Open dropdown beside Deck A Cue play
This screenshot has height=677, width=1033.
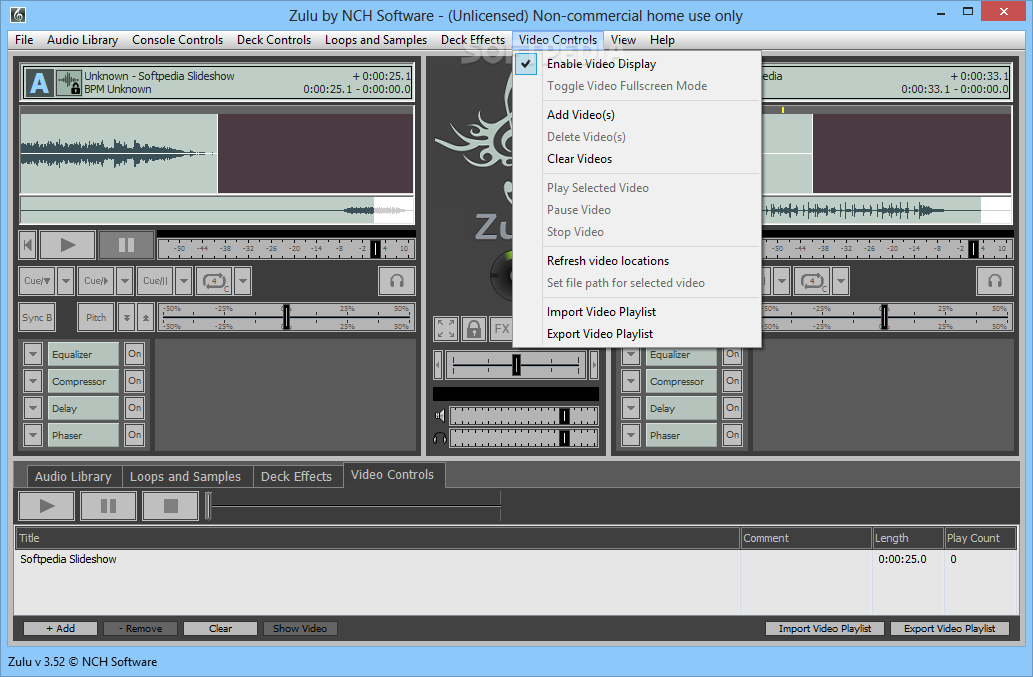tap(125, 281)
